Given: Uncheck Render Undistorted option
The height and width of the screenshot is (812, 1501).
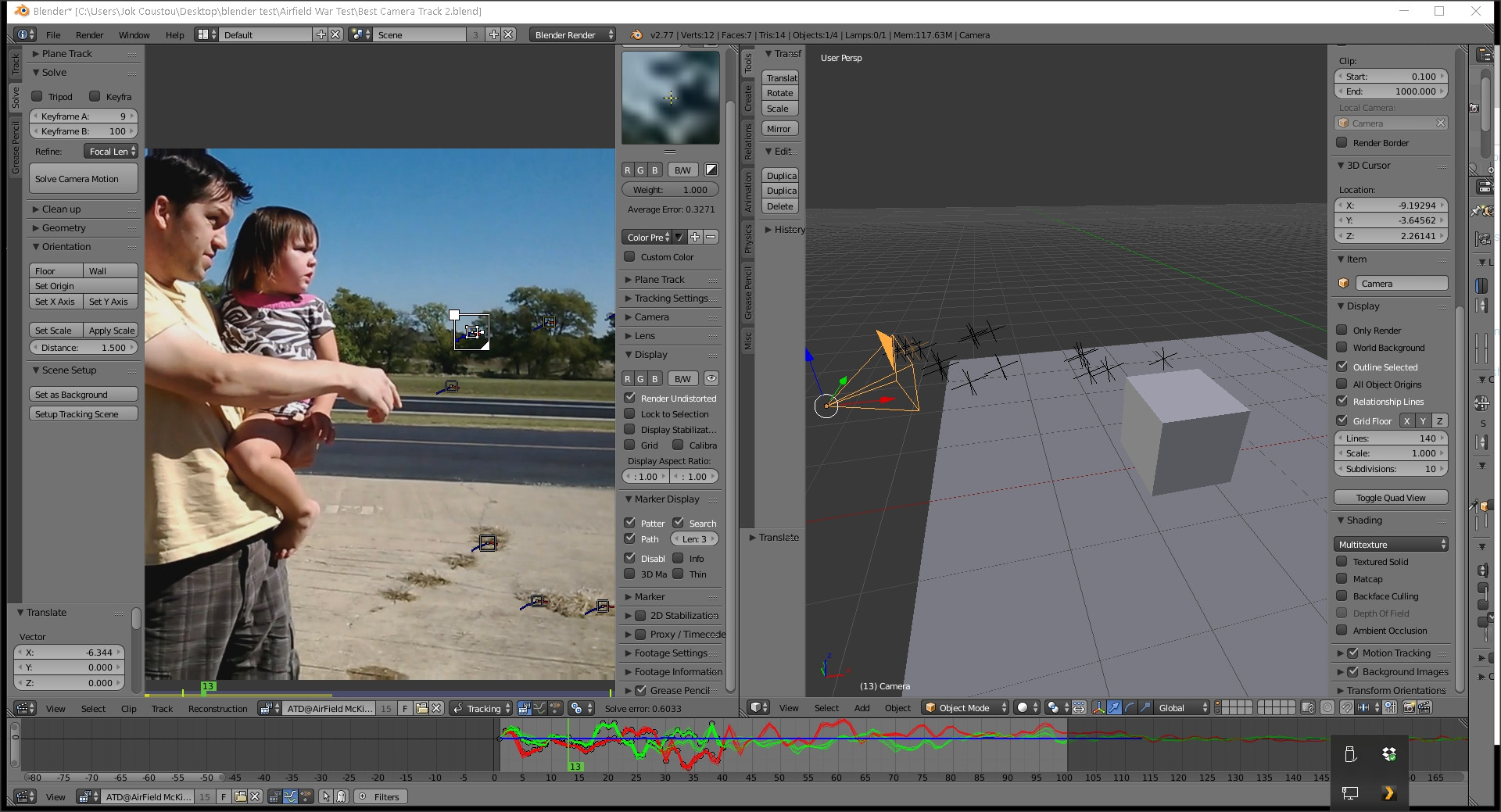Looking at the screenshot, I should coord(629,398).
